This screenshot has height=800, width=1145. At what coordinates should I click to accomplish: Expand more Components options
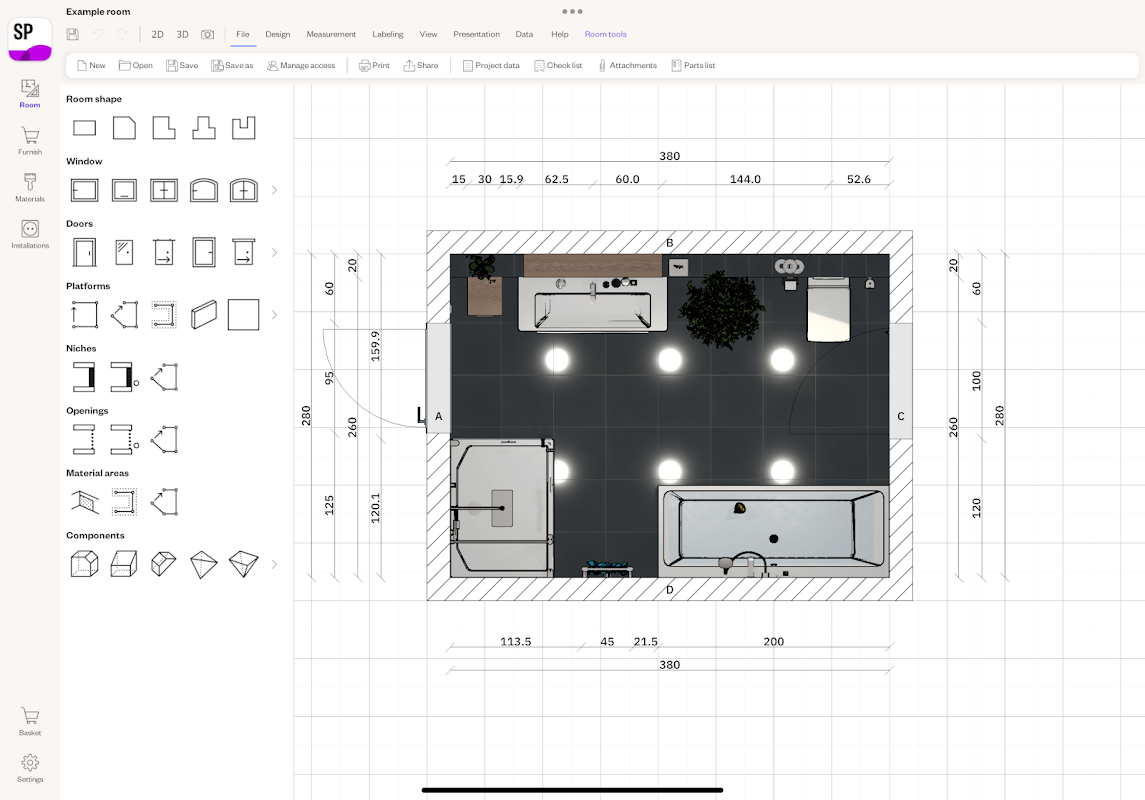(275, 564)
